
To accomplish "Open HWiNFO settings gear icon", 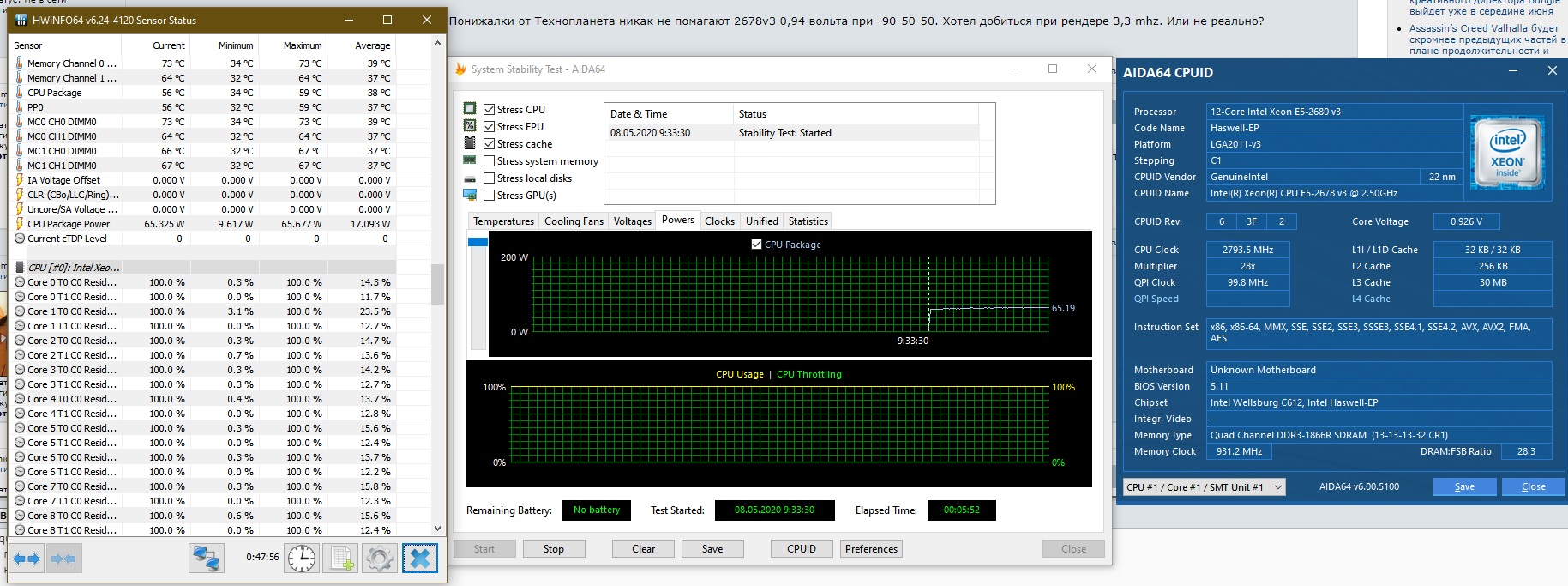I will [379, 559].
